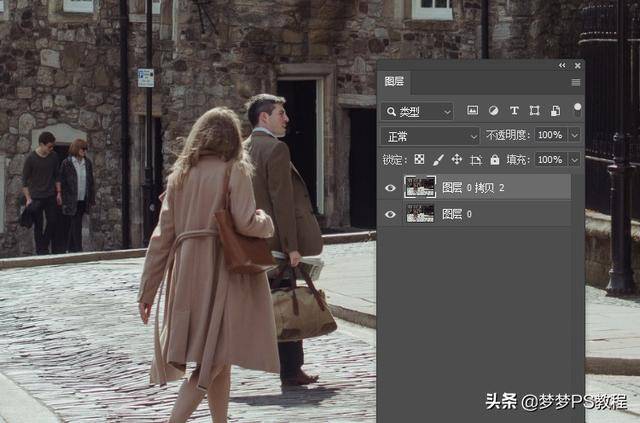Lock transparent pixels checkerboard icon

[419, 160]
